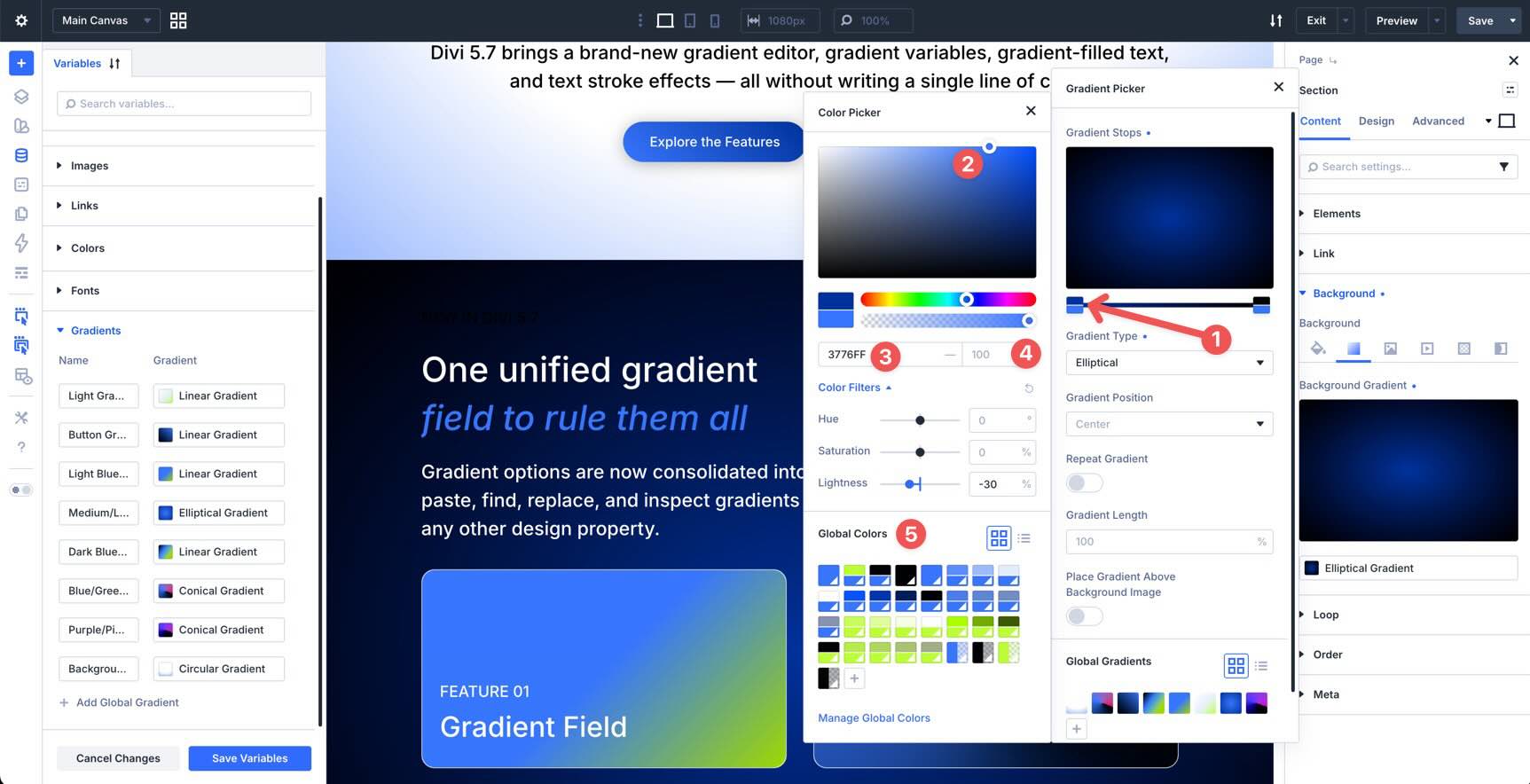Toggle Repeat Gradient switch

pyautogui.click(x=1084, y=483)
